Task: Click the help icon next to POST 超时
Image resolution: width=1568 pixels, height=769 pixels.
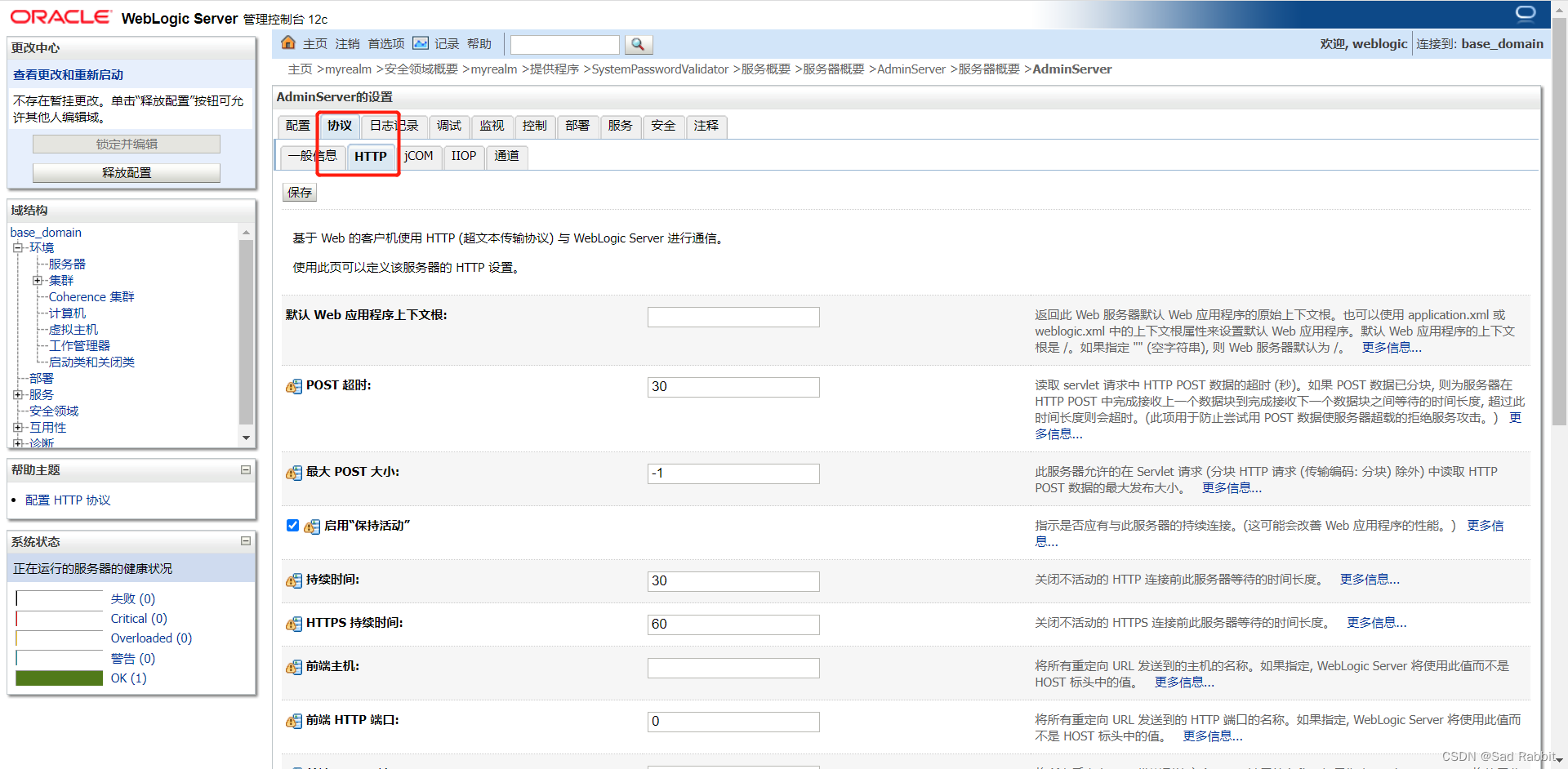Action: (x=293, y=386)
